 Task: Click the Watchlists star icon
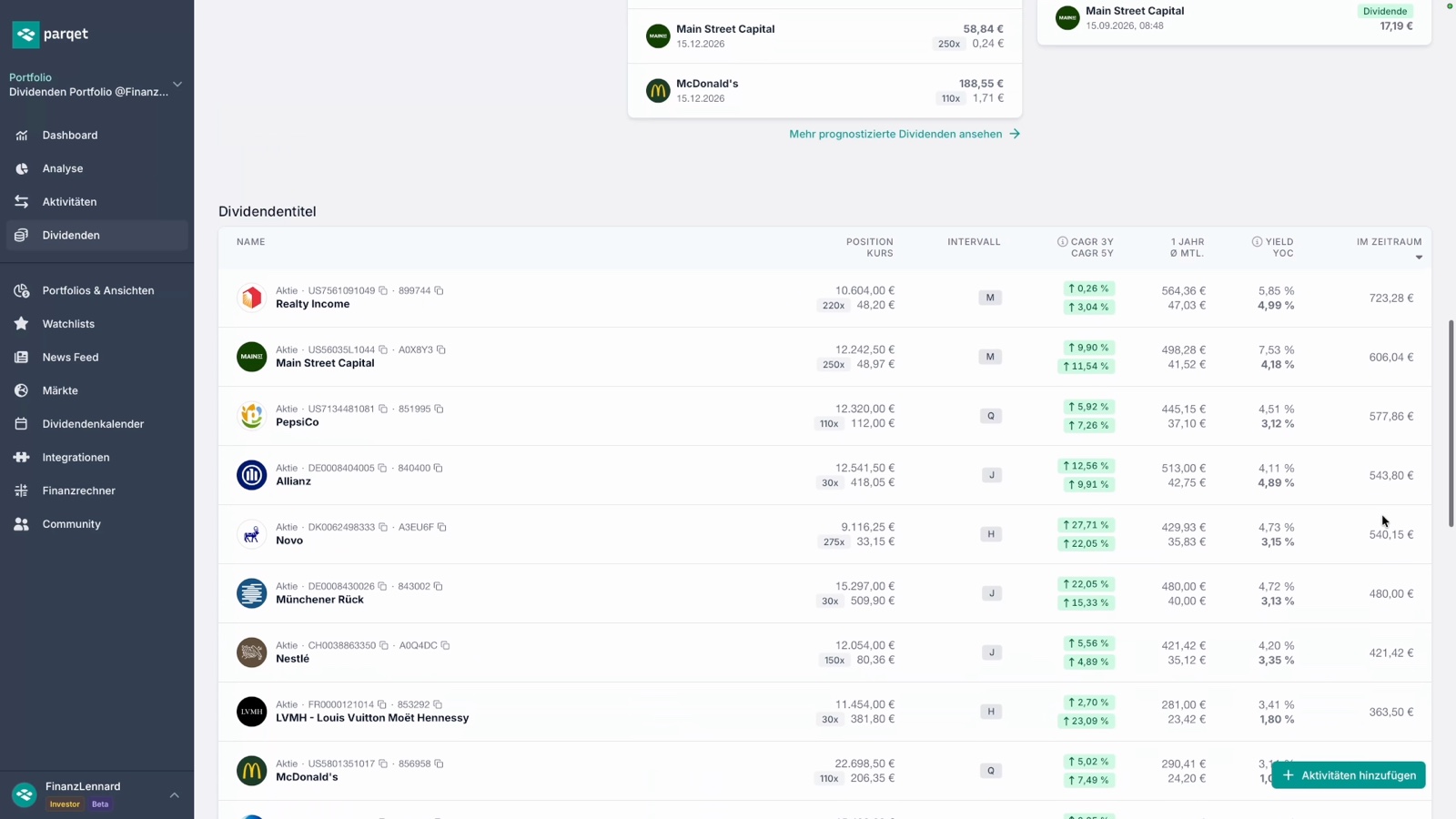pos(22,324)
